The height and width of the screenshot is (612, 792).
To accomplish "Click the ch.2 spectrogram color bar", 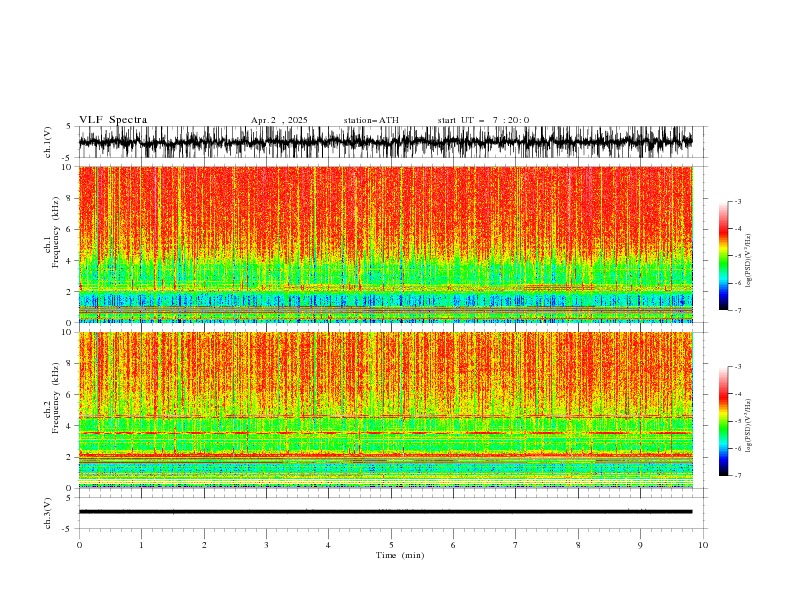I will coord(723,421).
